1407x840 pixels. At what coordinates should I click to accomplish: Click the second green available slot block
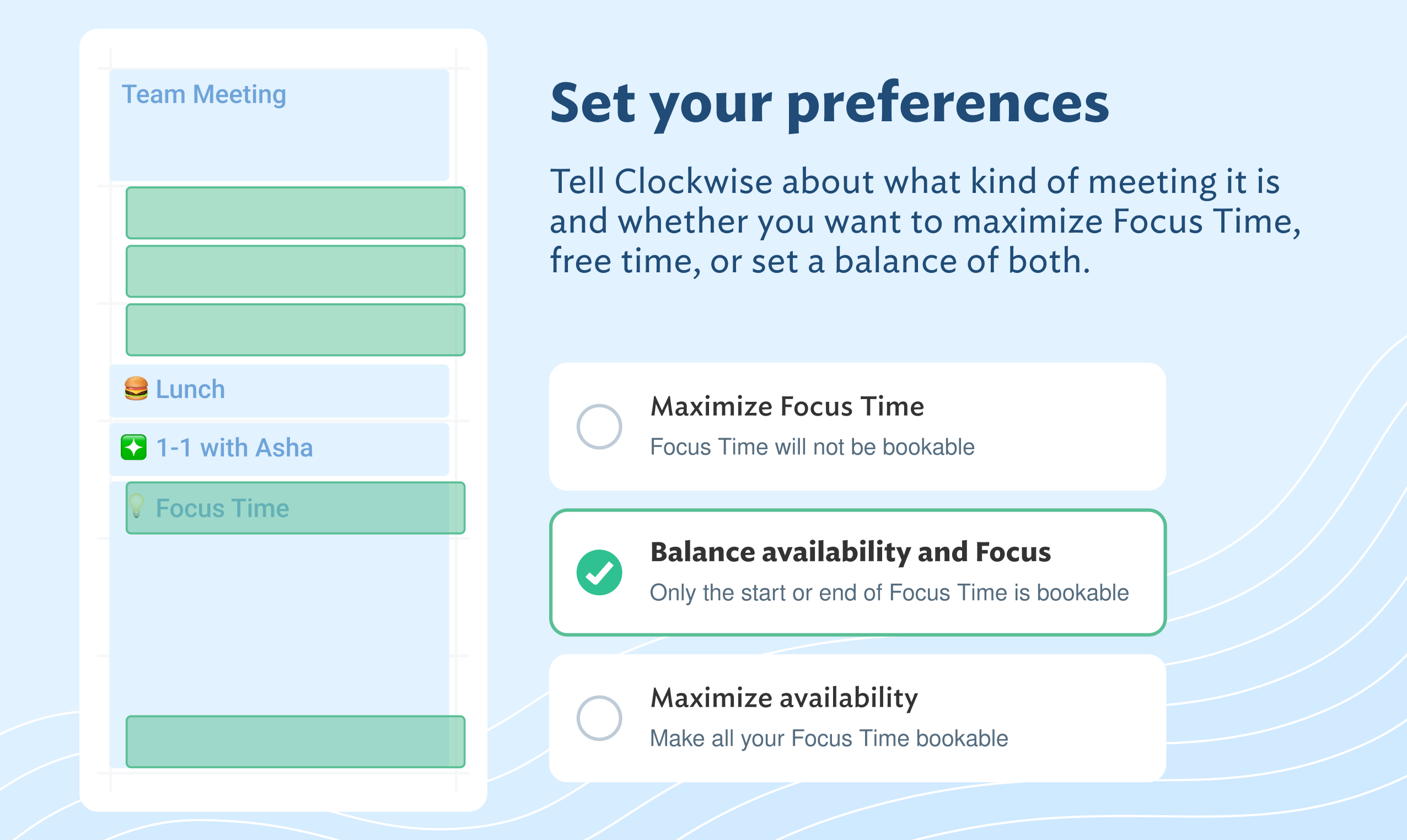tap(296, 271)
